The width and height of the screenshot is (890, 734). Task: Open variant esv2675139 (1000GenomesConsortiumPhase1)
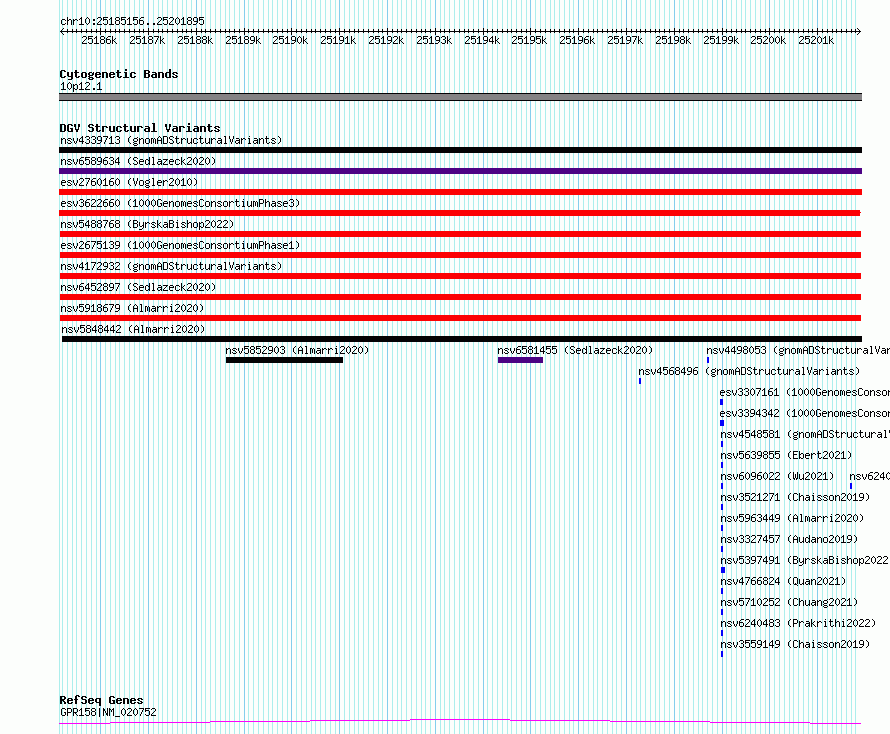coord(180,245)
